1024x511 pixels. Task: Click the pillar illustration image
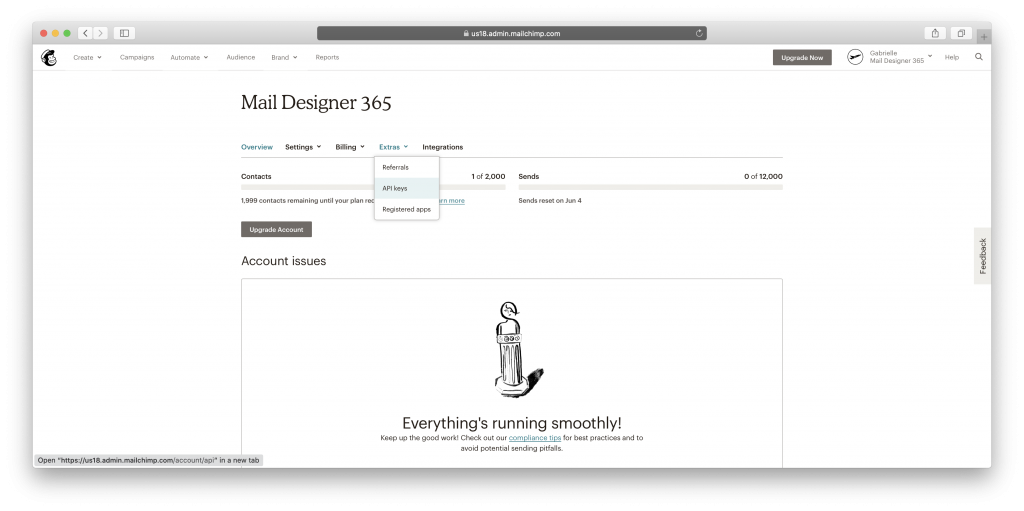pyautogui.click(x=517, y=350)
